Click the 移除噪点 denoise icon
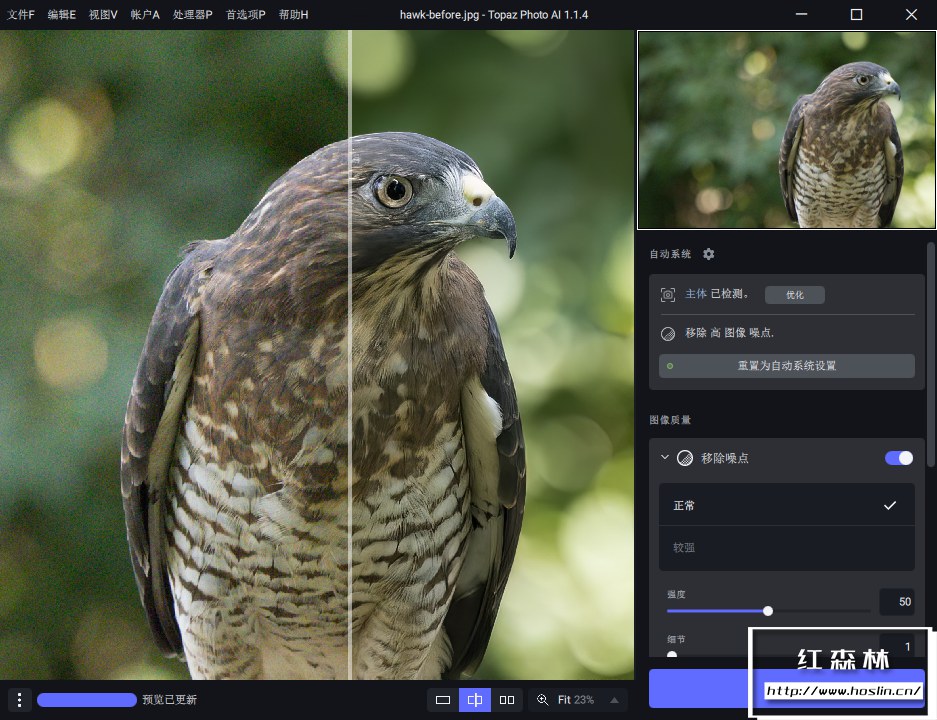This screenshot has width=937, height=720. coord(685,458)
